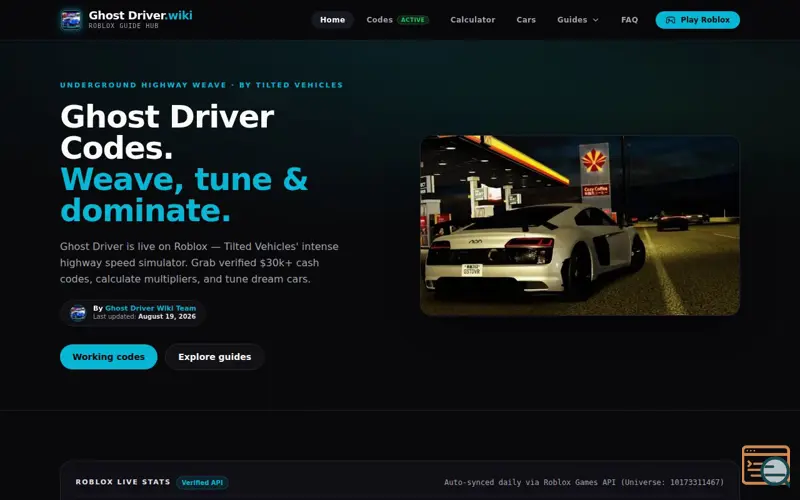Image resolution: width=800 pixels, height=500 pixels.
Task: Click the Explore guides button
Action: (214, 357)
